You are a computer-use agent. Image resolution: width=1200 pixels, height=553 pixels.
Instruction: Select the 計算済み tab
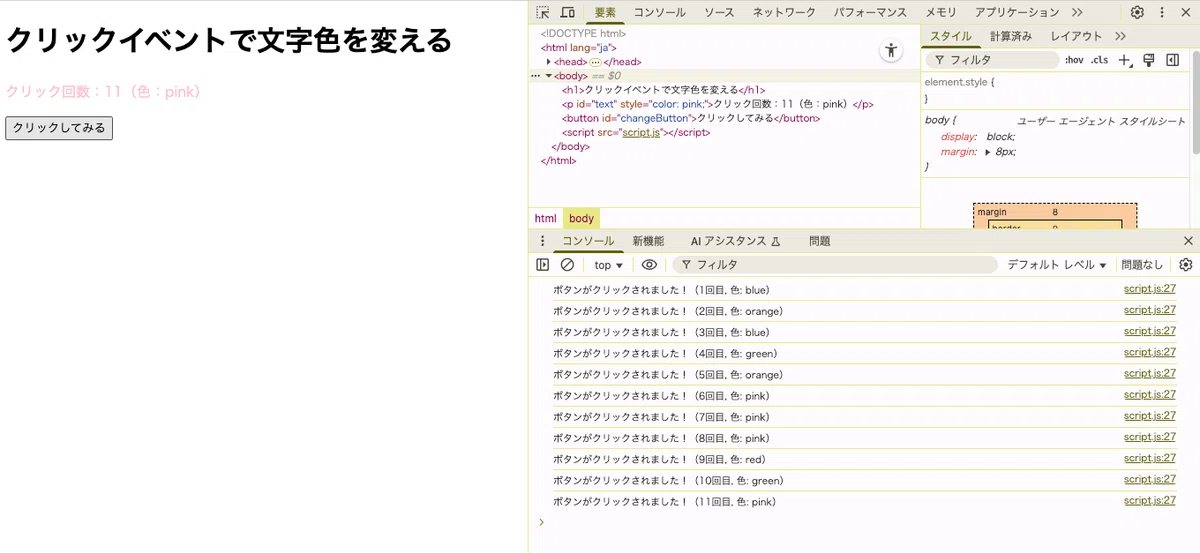[1011, 36]
